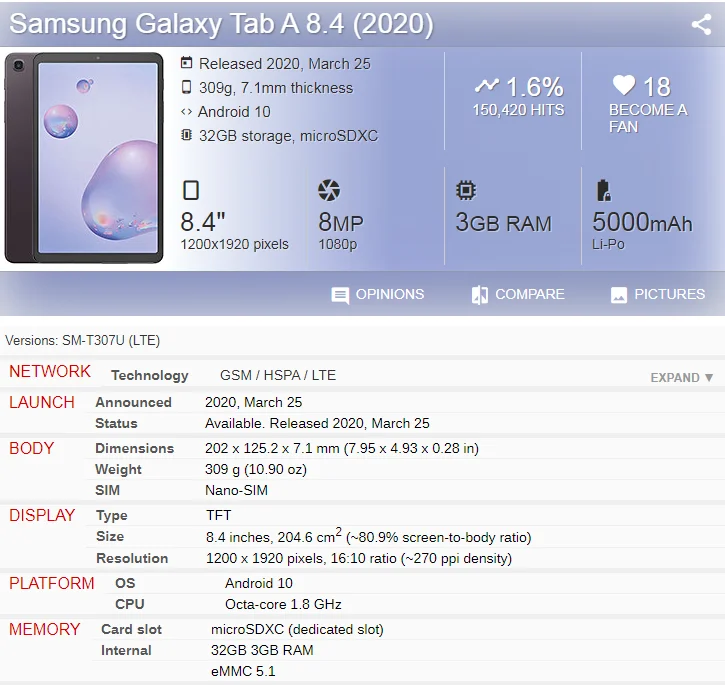Viewport: 725px width, 685px height.
Task: Click the 5000mAh battery value
Action: (x=642, y=222)
